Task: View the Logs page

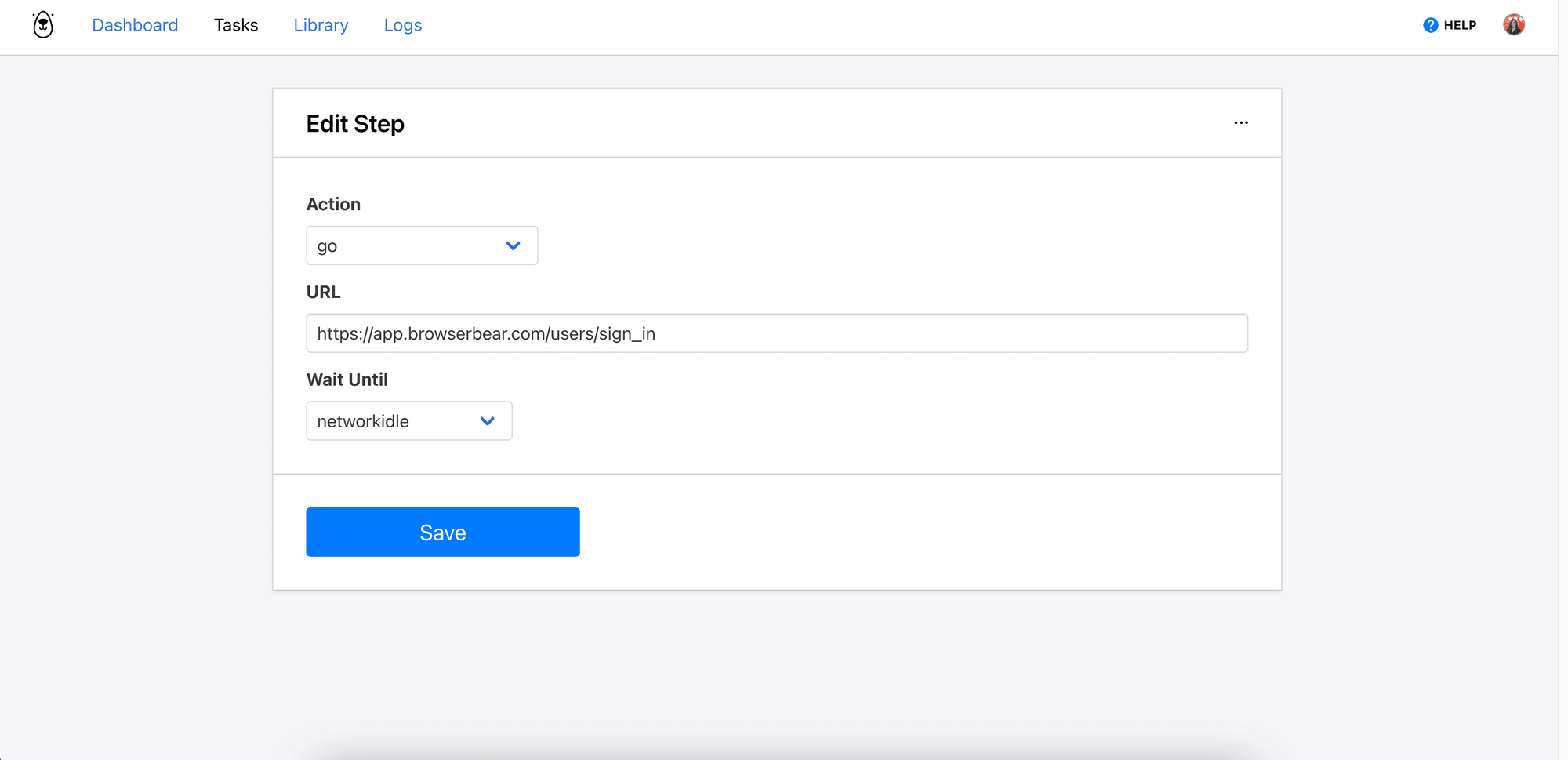Action: 402,24
